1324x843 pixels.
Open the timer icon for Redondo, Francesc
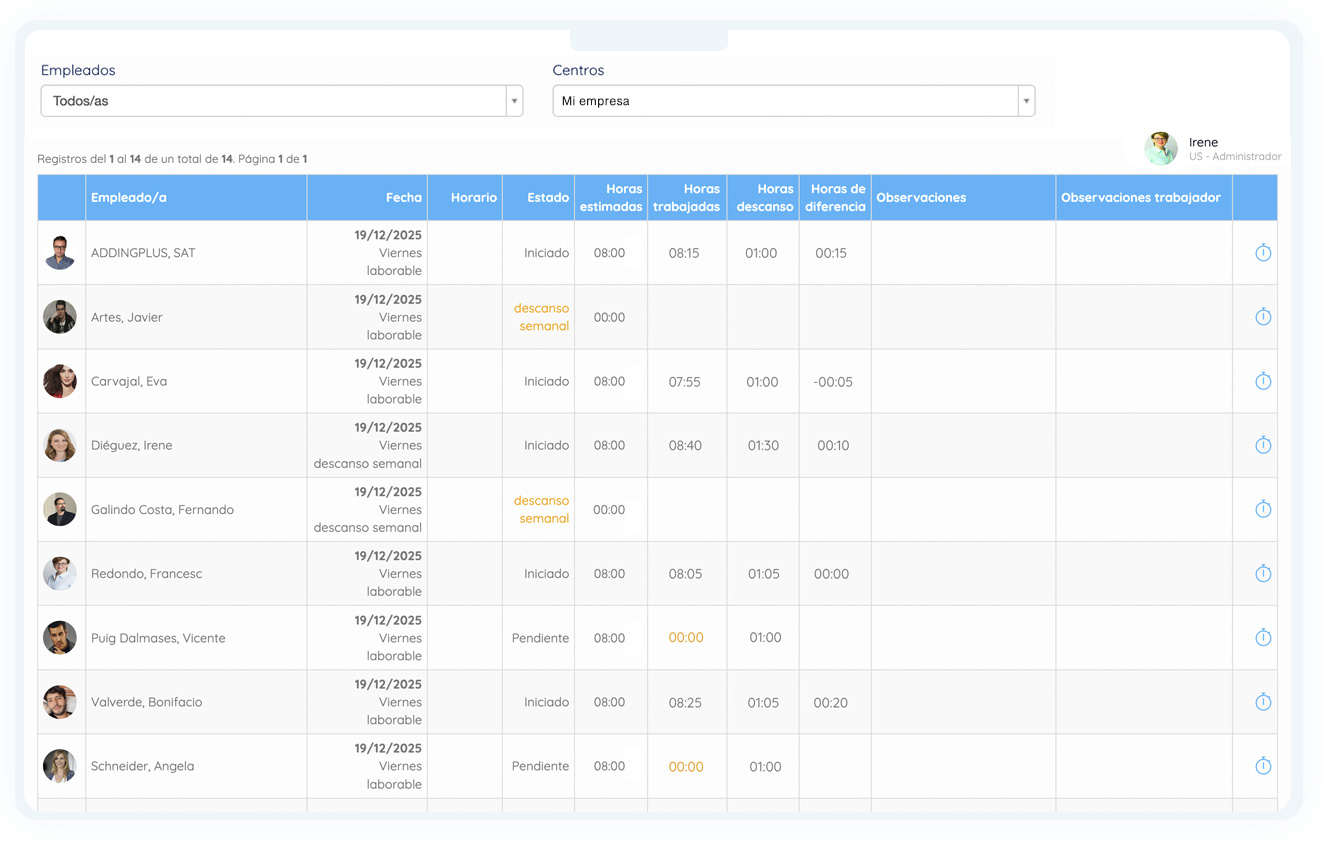click(x=1263, y=573)
